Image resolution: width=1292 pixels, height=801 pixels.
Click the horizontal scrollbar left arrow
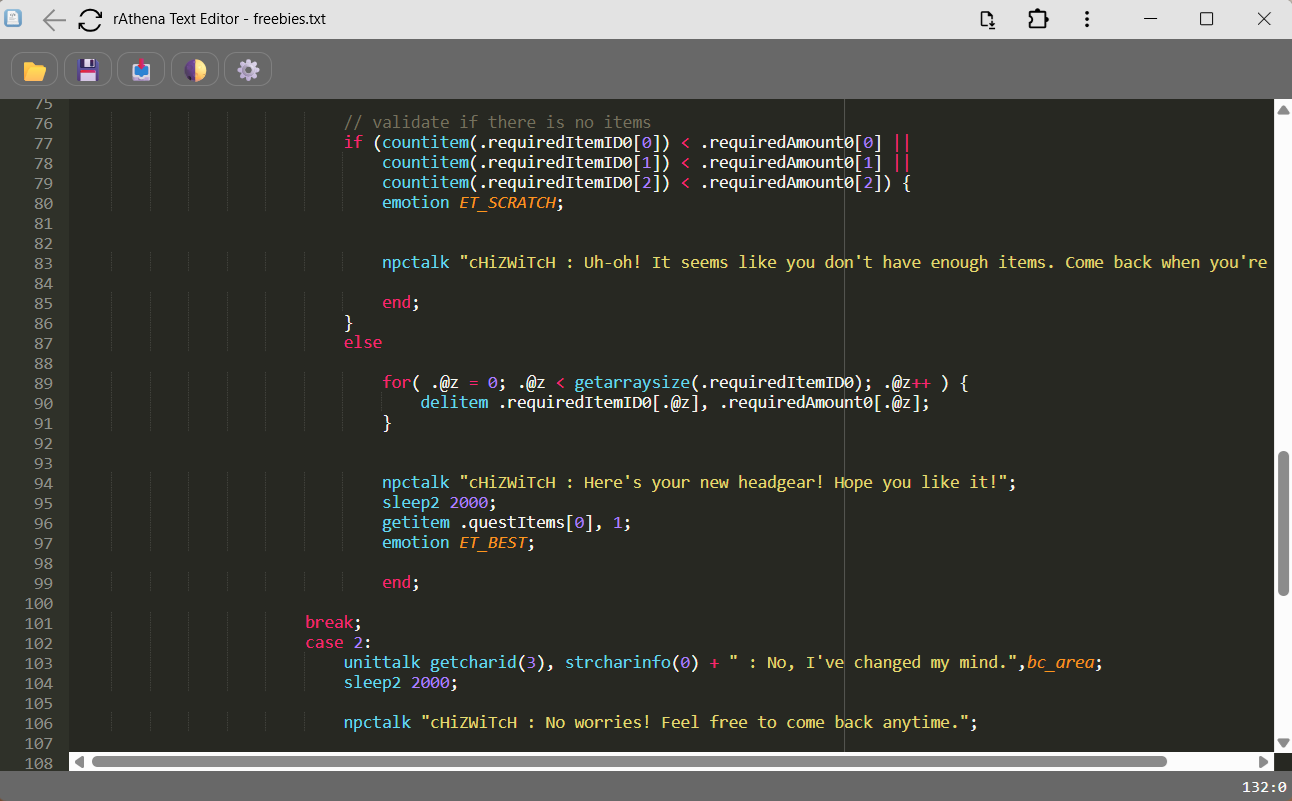click(x=79, y=762)
